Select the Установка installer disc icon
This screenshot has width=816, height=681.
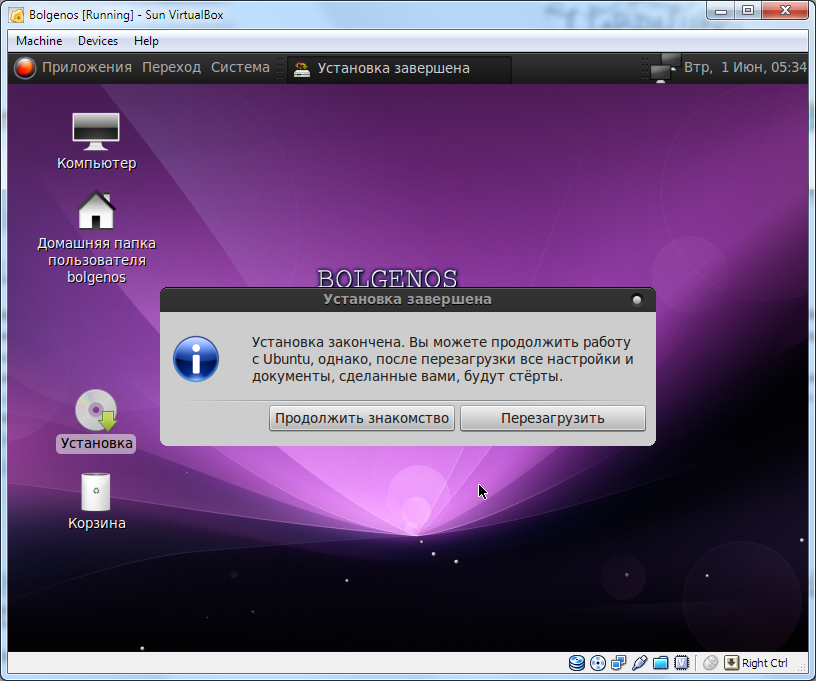[96, 420]
